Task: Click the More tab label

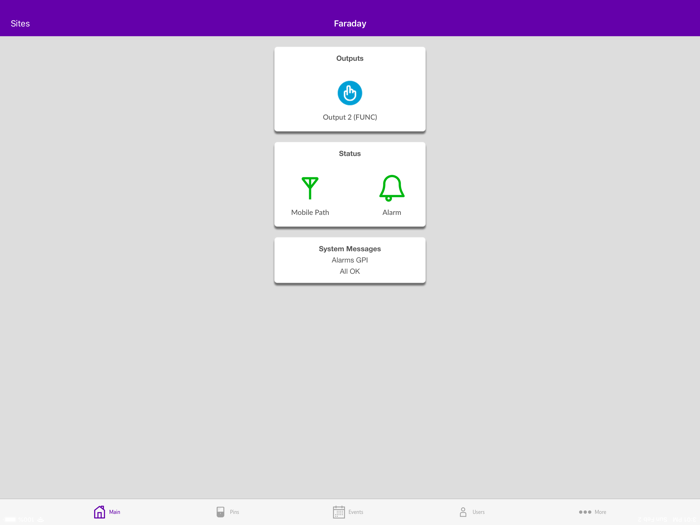Action: (600, 512)
